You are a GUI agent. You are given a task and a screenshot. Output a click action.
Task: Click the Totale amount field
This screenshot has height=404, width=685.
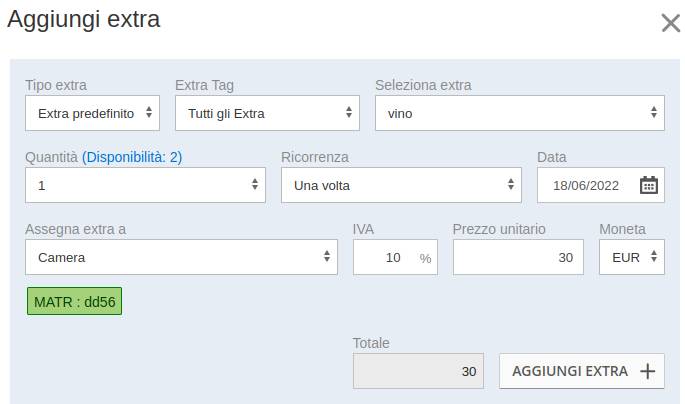(418, 371)
